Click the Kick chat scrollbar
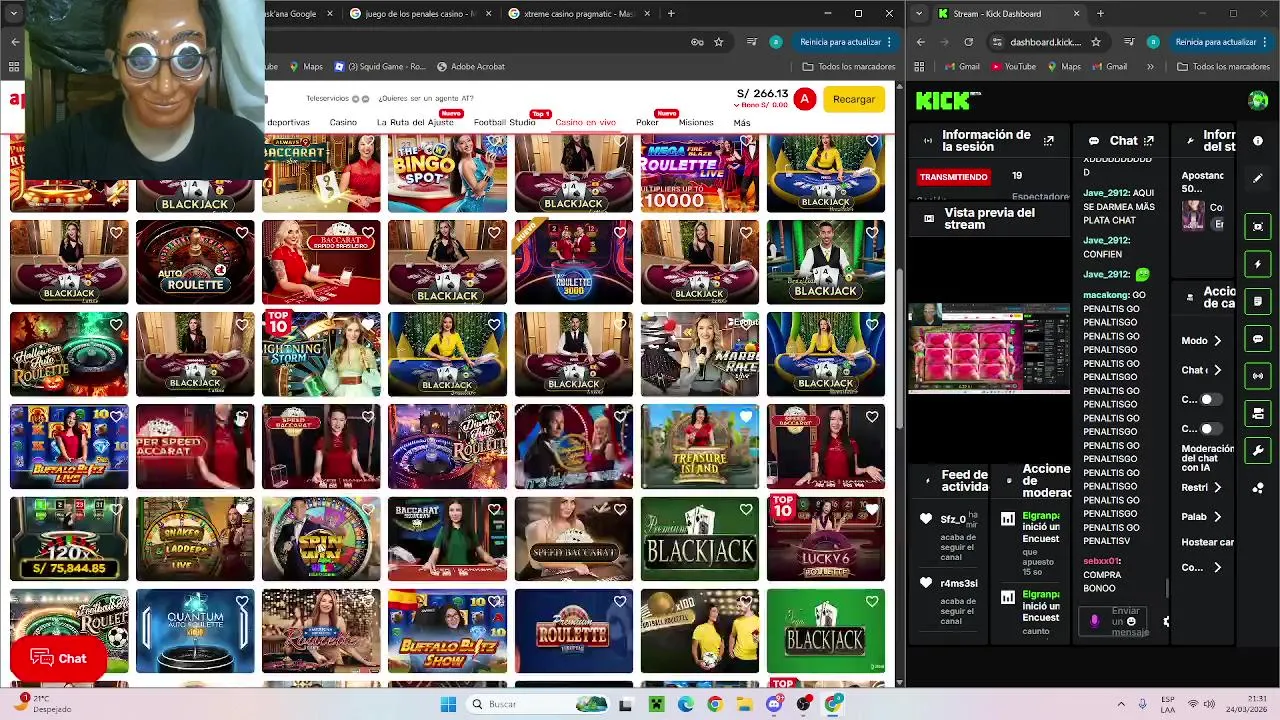The image size is (1280, 720). coord(1166,589)
